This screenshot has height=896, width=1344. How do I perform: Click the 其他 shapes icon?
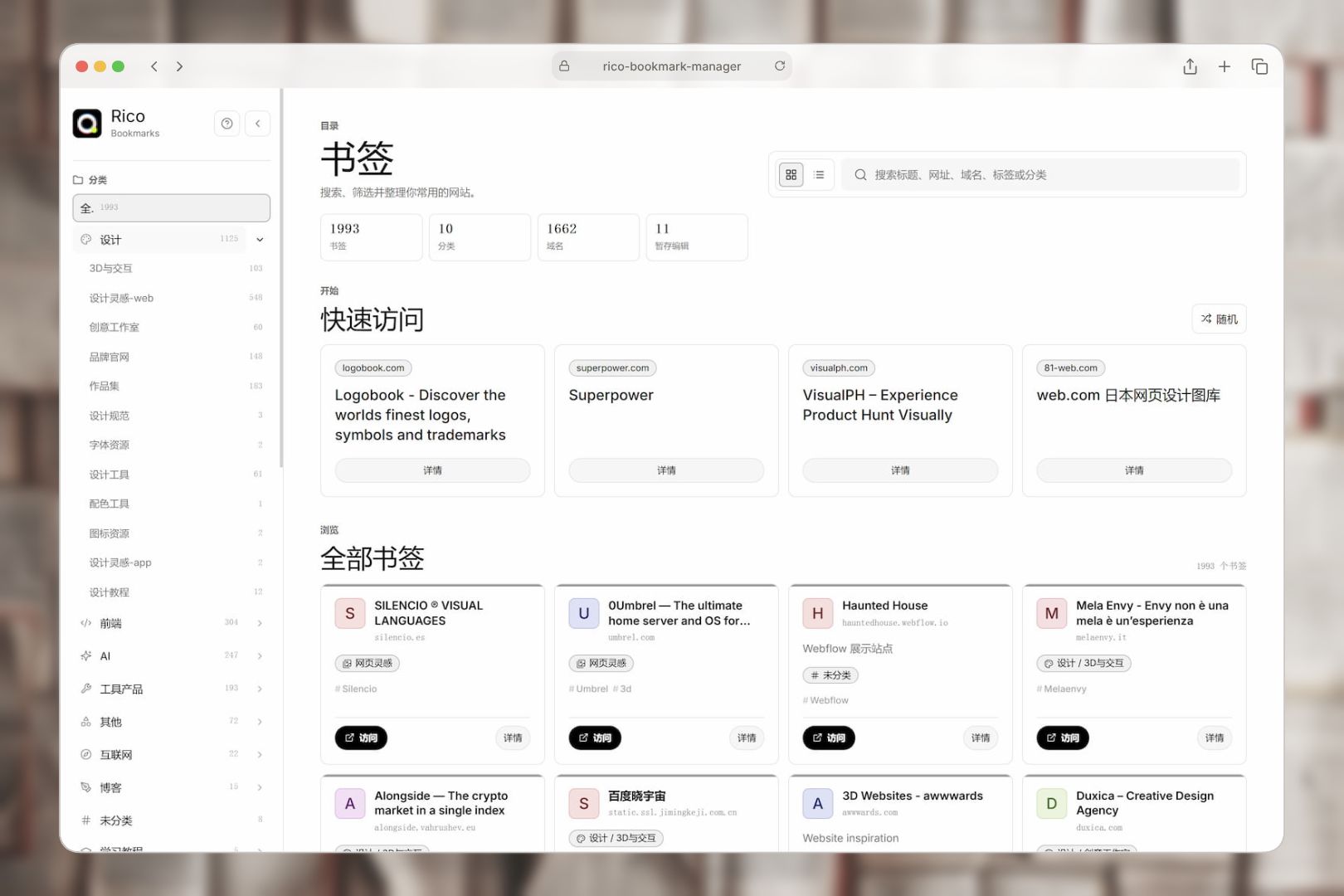[x=85, y=722]
